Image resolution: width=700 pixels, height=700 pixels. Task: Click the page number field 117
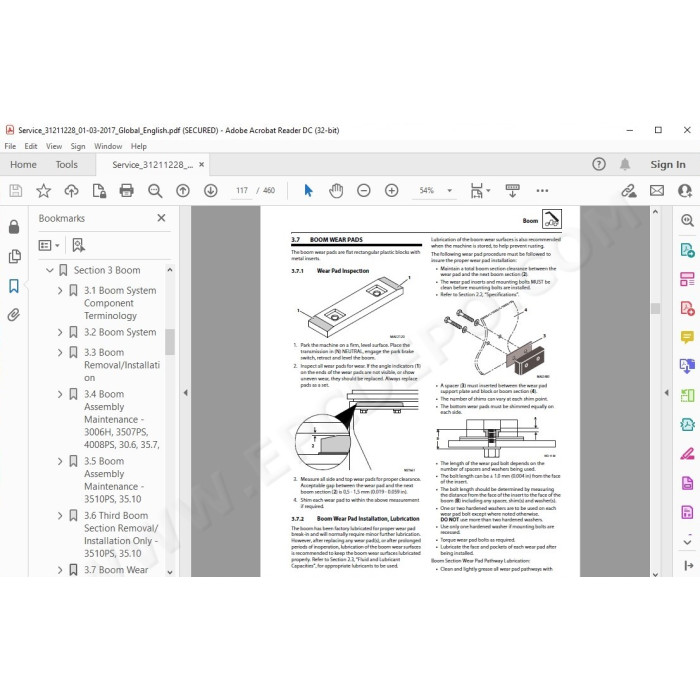tap(242, 191)
